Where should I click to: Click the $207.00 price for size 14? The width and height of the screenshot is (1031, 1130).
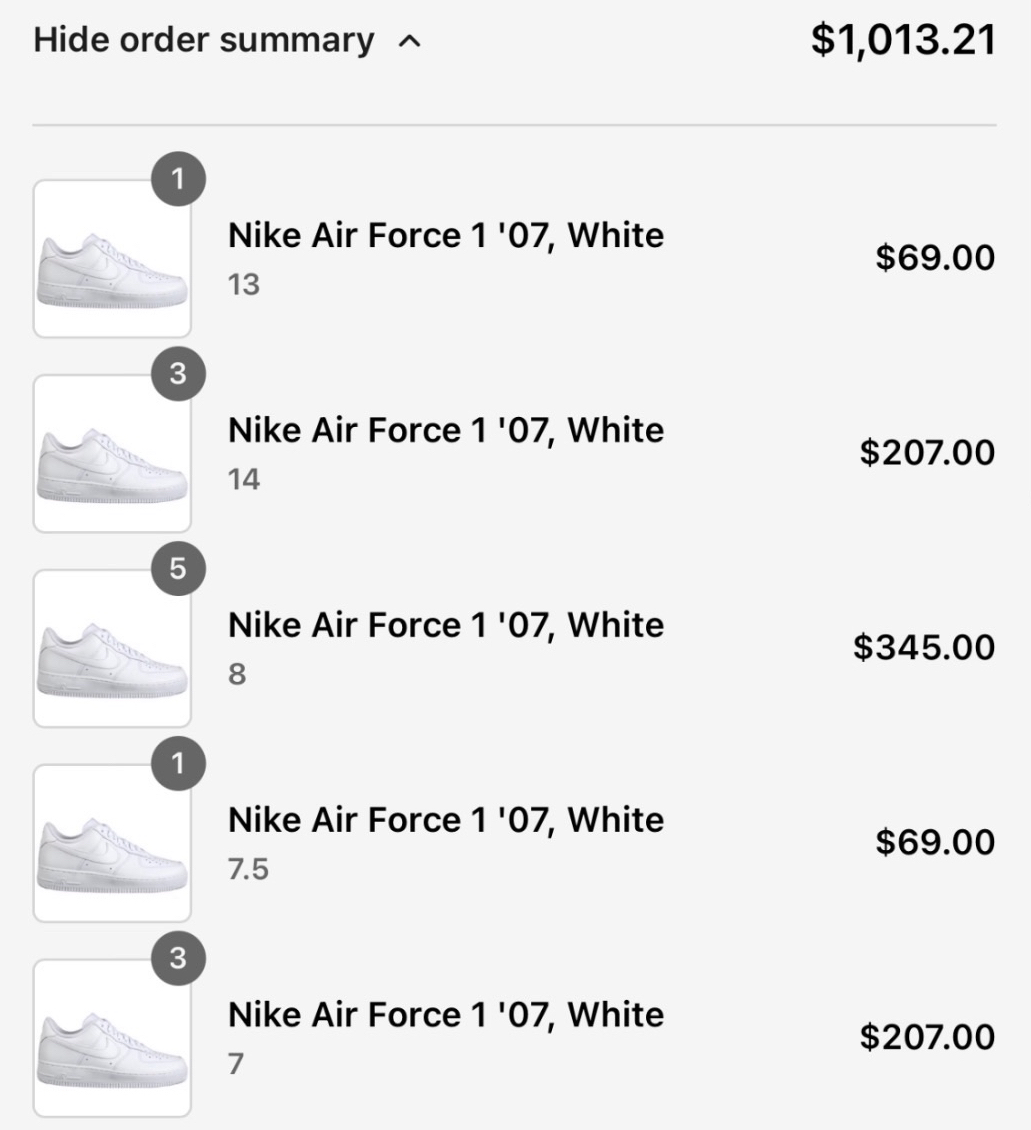coord(927,453)
